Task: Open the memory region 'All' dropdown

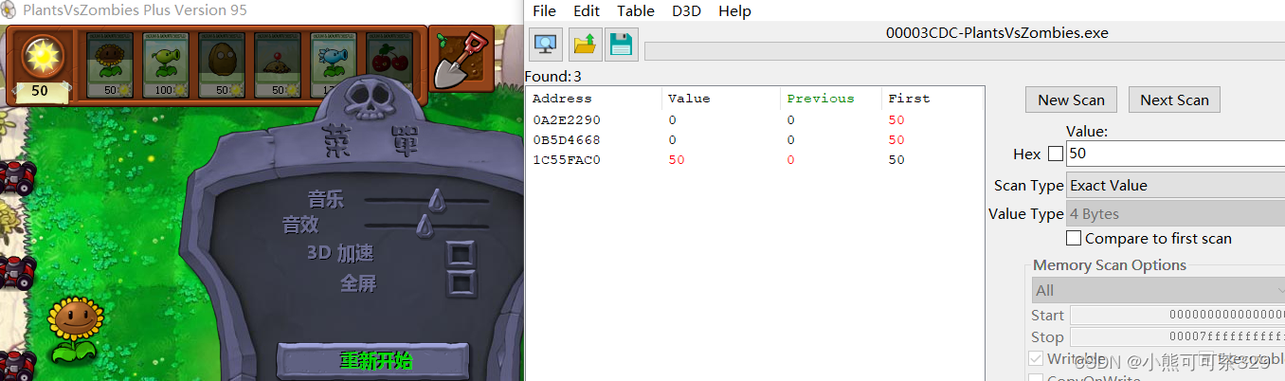Action: click(1158, 290)
